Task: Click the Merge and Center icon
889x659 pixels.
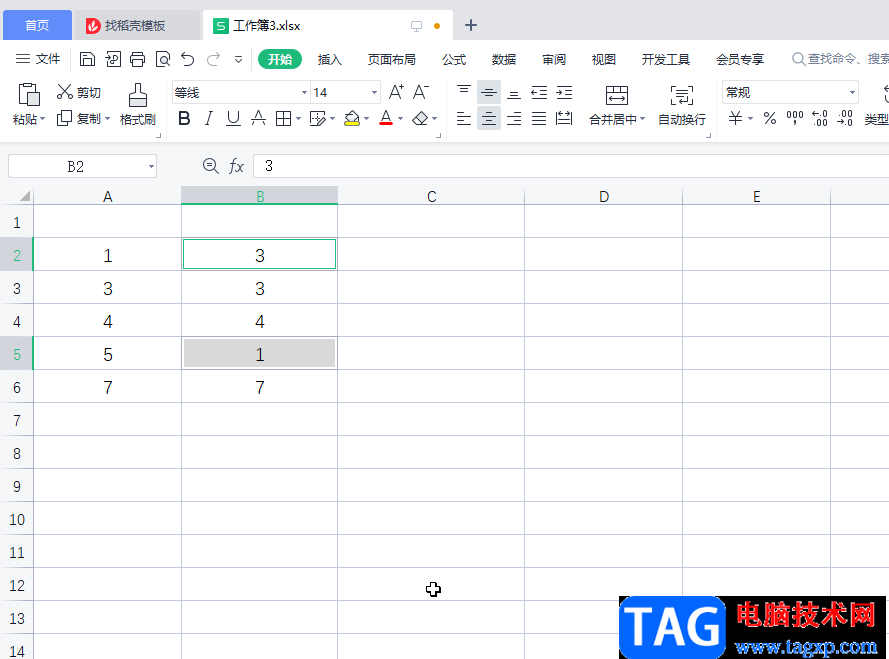Action: pos(617,95)
